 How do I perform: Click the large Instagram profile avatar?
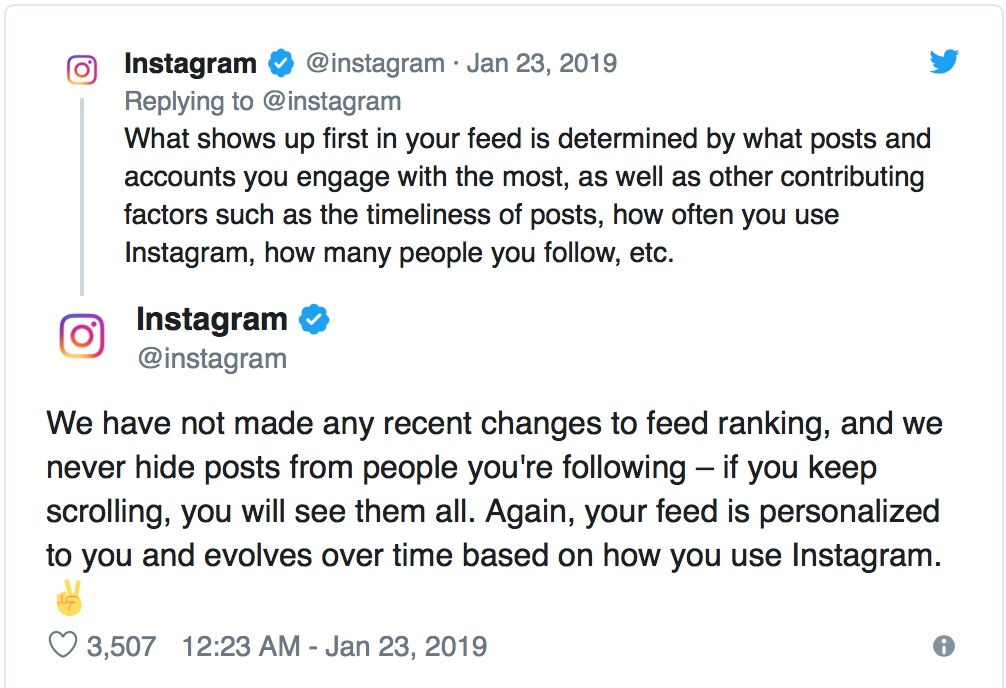click(x=82, y=336)
